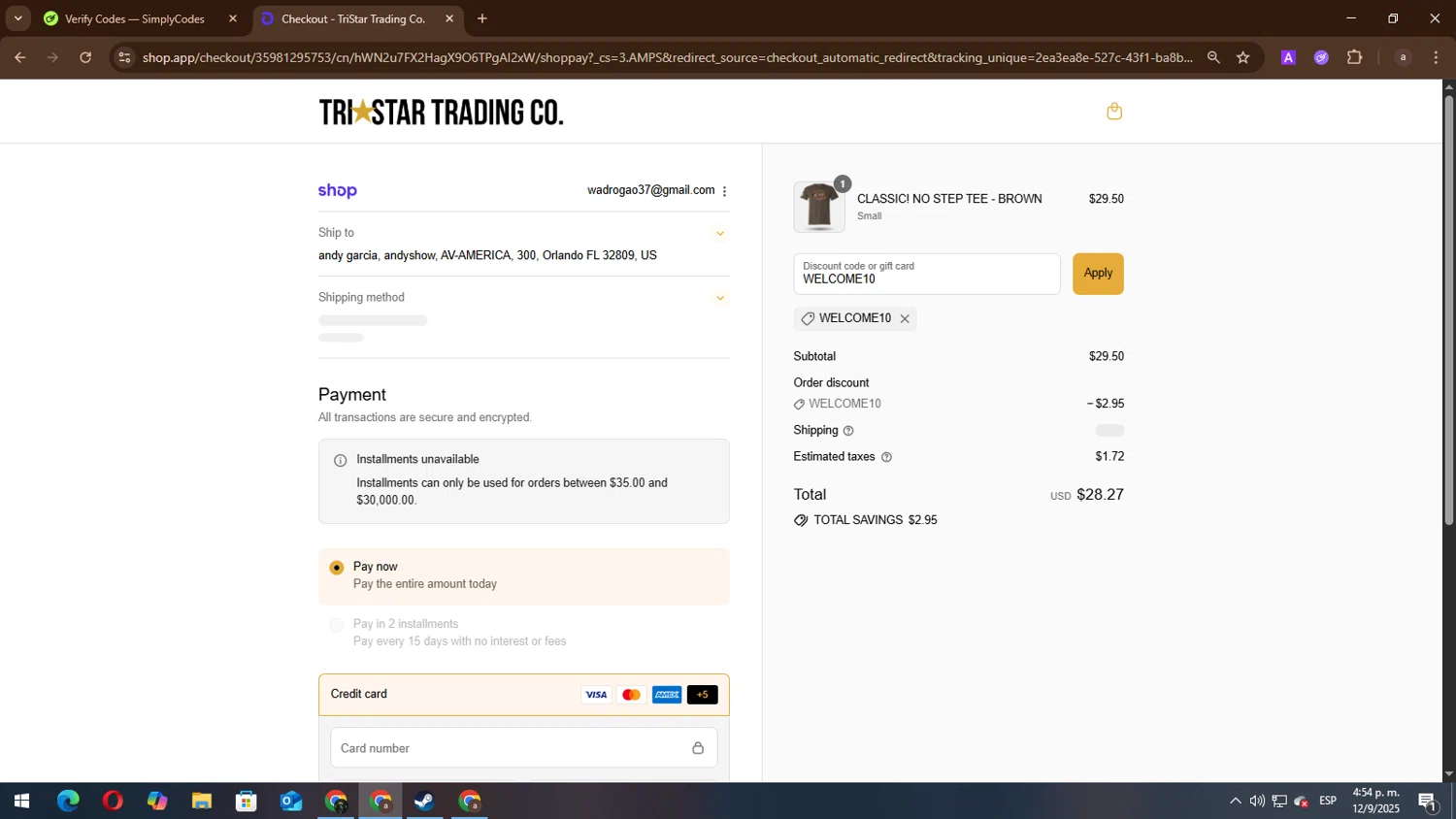
Task: Open Steam from the taskbar
Action: pos(425,802)
